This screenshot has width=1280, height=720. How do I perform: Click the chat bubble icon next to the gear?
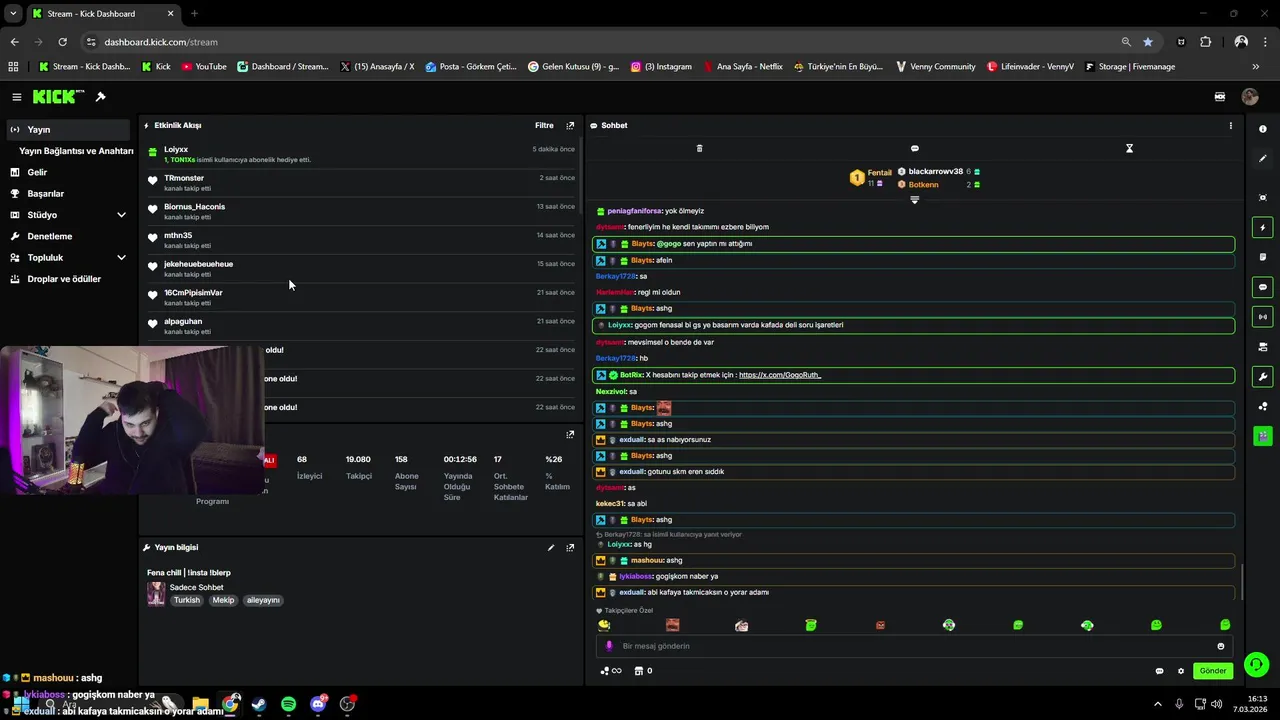1159,671
